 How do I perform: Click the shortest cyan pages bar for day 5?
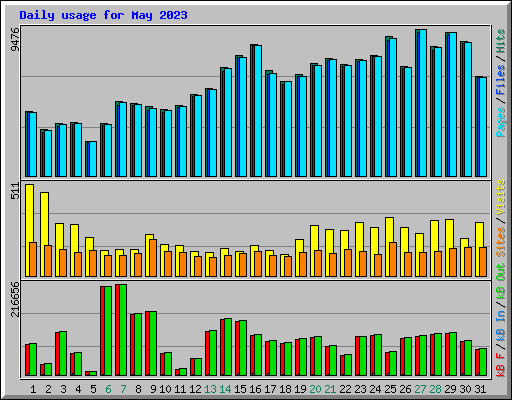[93, 159]
